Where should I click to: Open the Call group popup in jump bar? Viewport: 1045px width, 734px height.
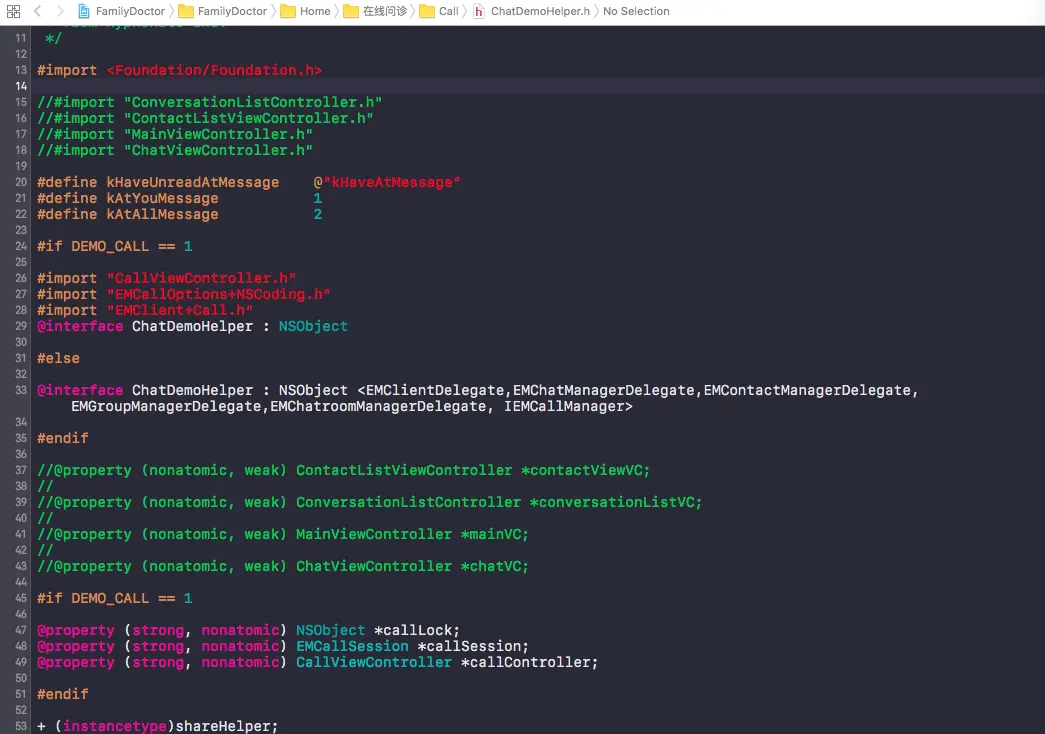pyautogui.click(x=451, y=11)
